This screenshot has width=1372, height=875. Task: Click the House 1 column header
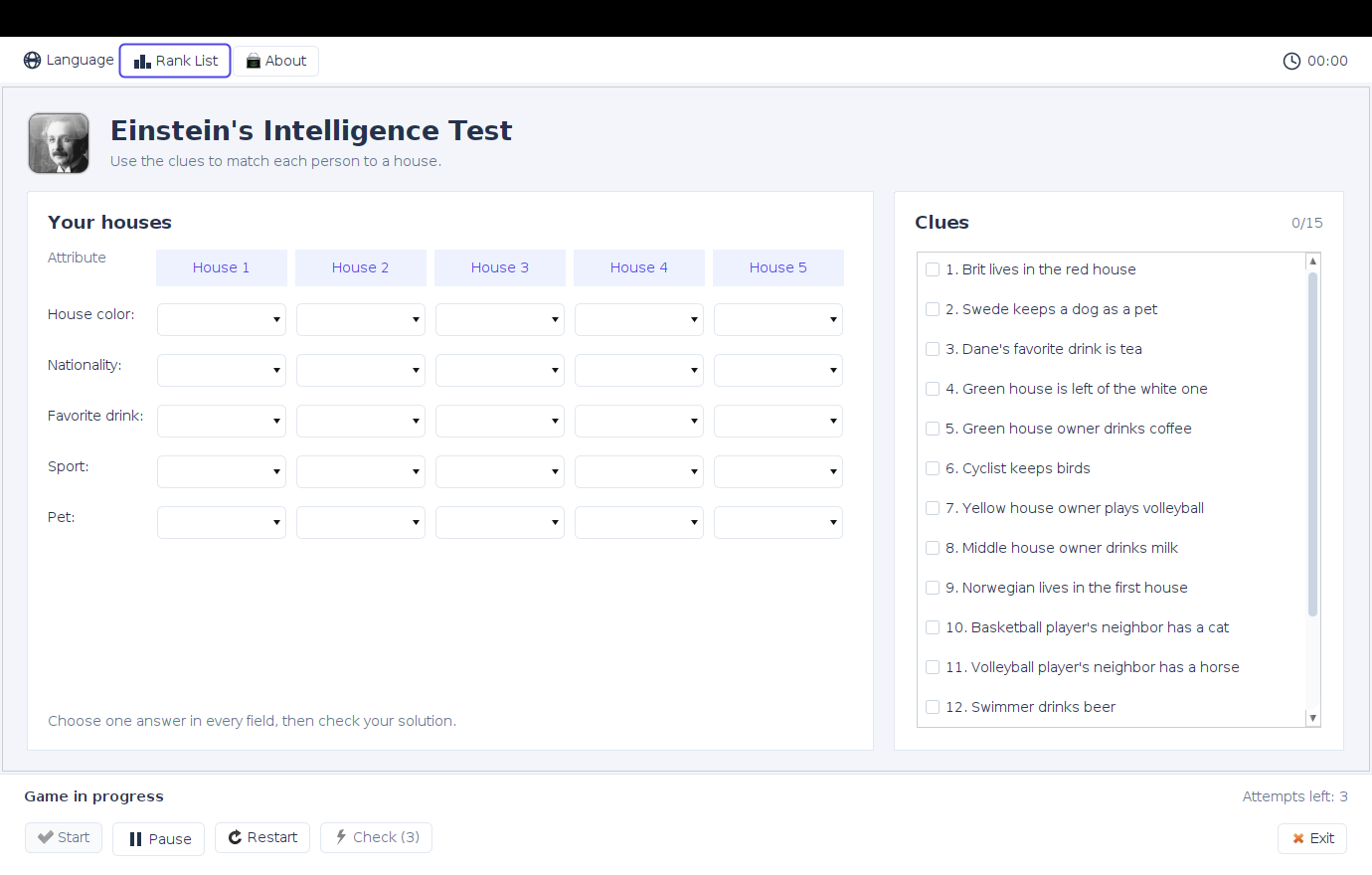(x=222, y=267)
